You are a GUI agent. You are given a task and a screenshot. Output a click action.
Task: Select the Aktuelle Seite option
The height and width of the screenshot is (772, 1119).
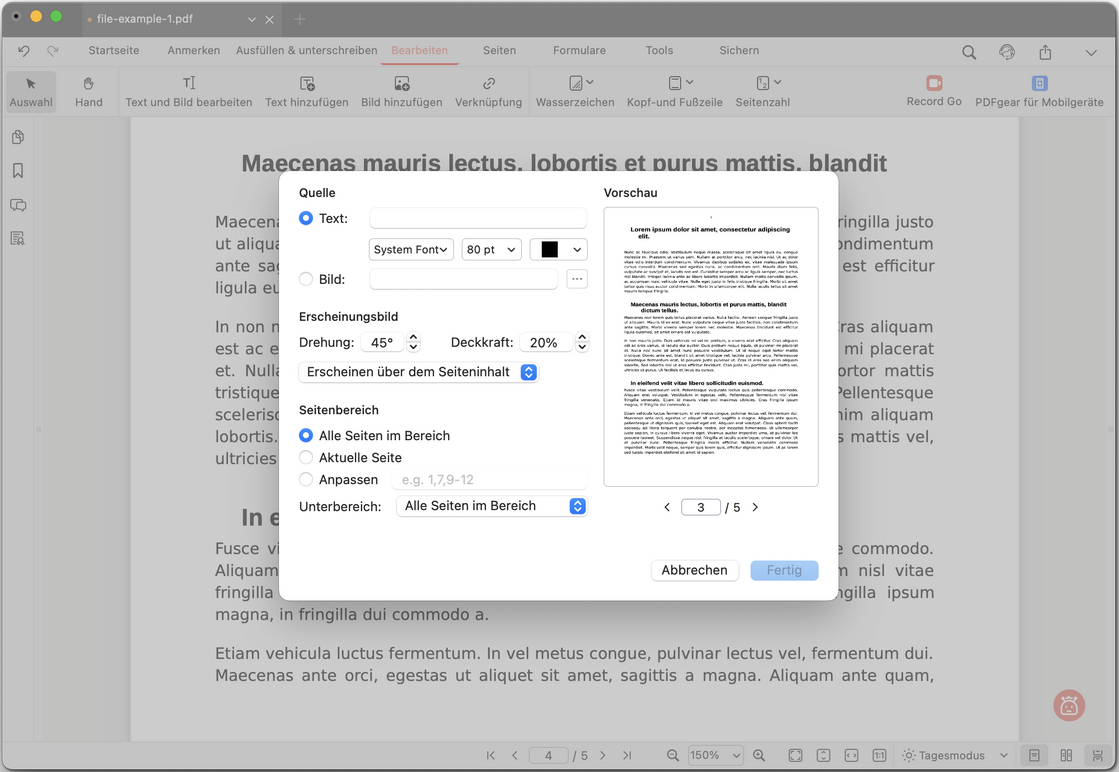pos(306,458)
